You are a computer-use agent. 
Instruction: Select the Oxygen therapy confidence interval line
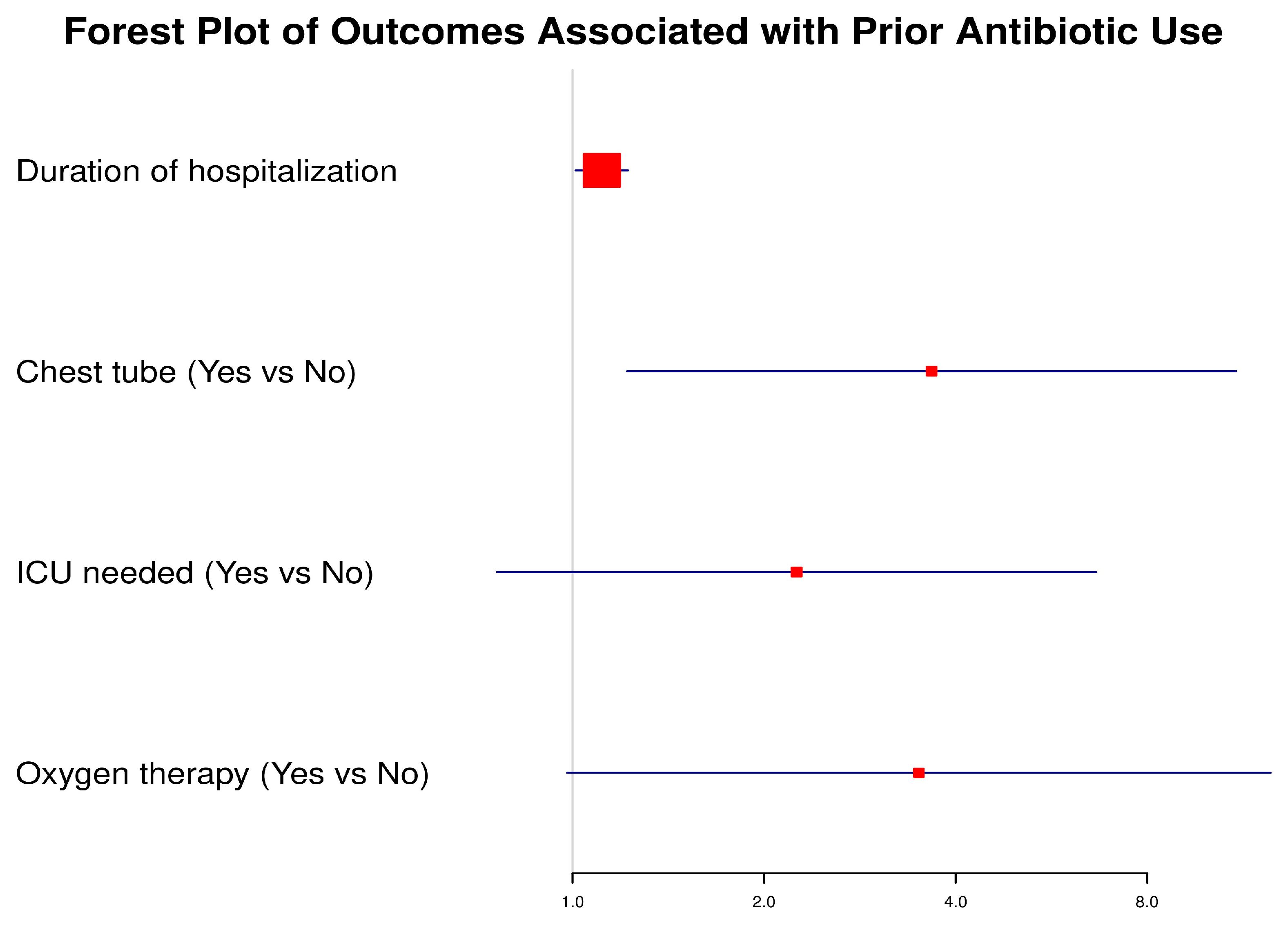point(1079,773)
